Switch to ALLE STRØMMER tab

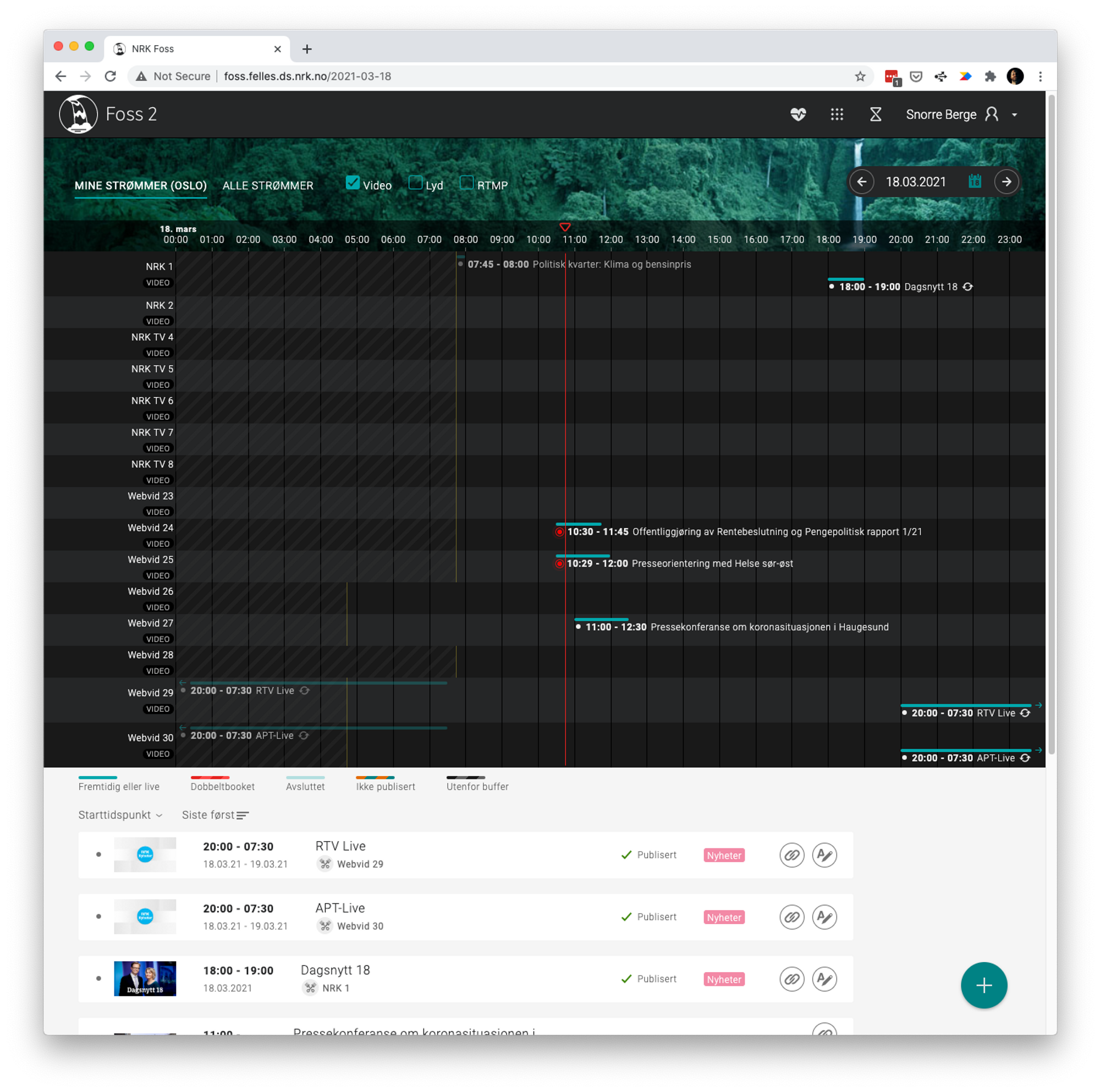click(x=268, y=185)
